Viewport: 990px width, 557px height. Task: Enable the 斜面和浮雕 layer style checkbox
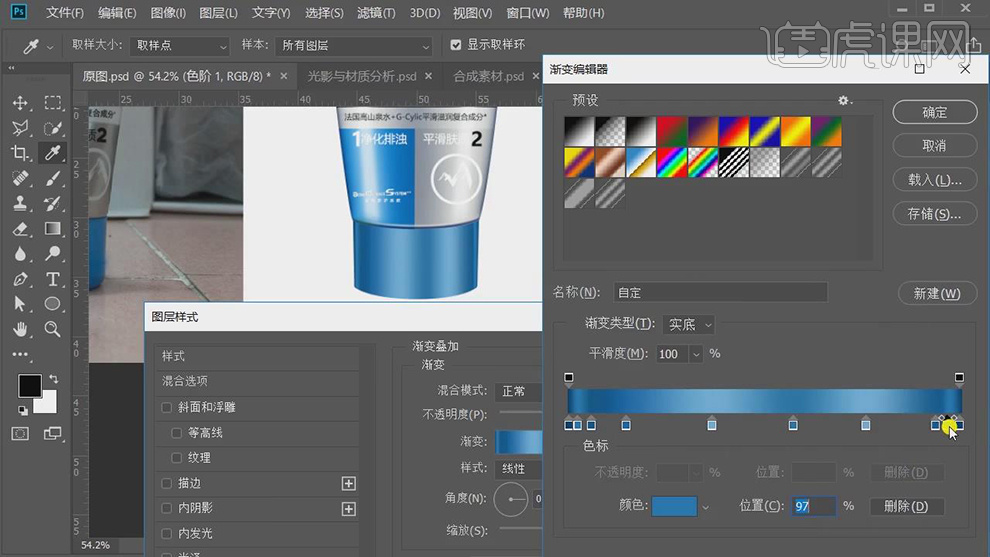coord(167,407)
